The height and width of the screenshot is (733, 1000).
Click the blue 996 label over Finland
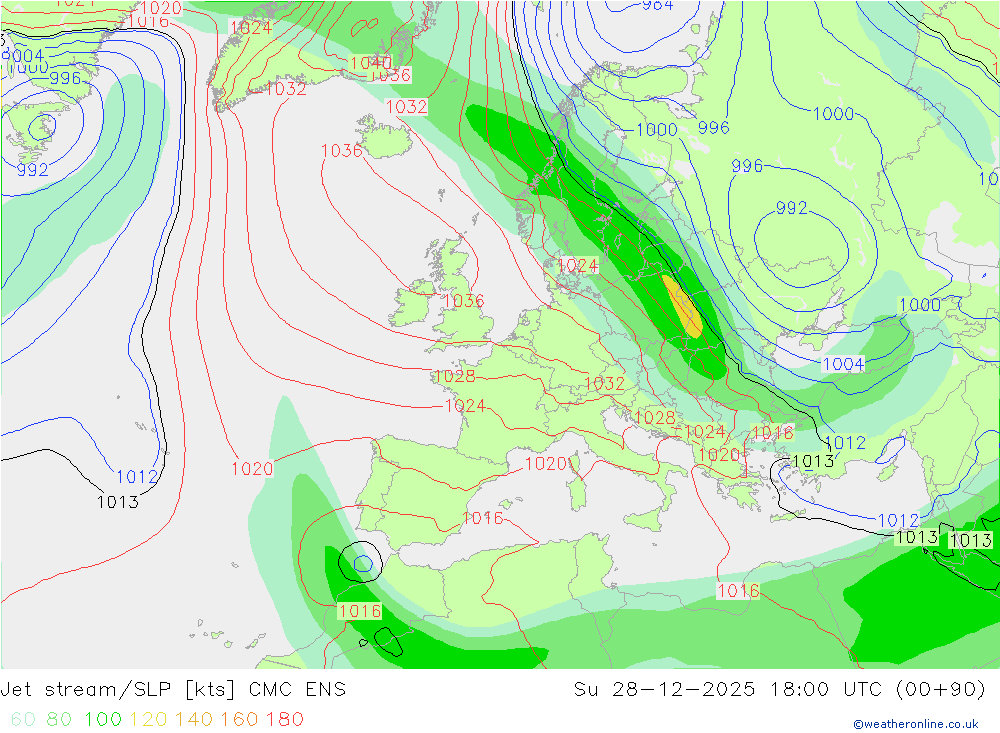pyautogui.click(x=714, y=128)
